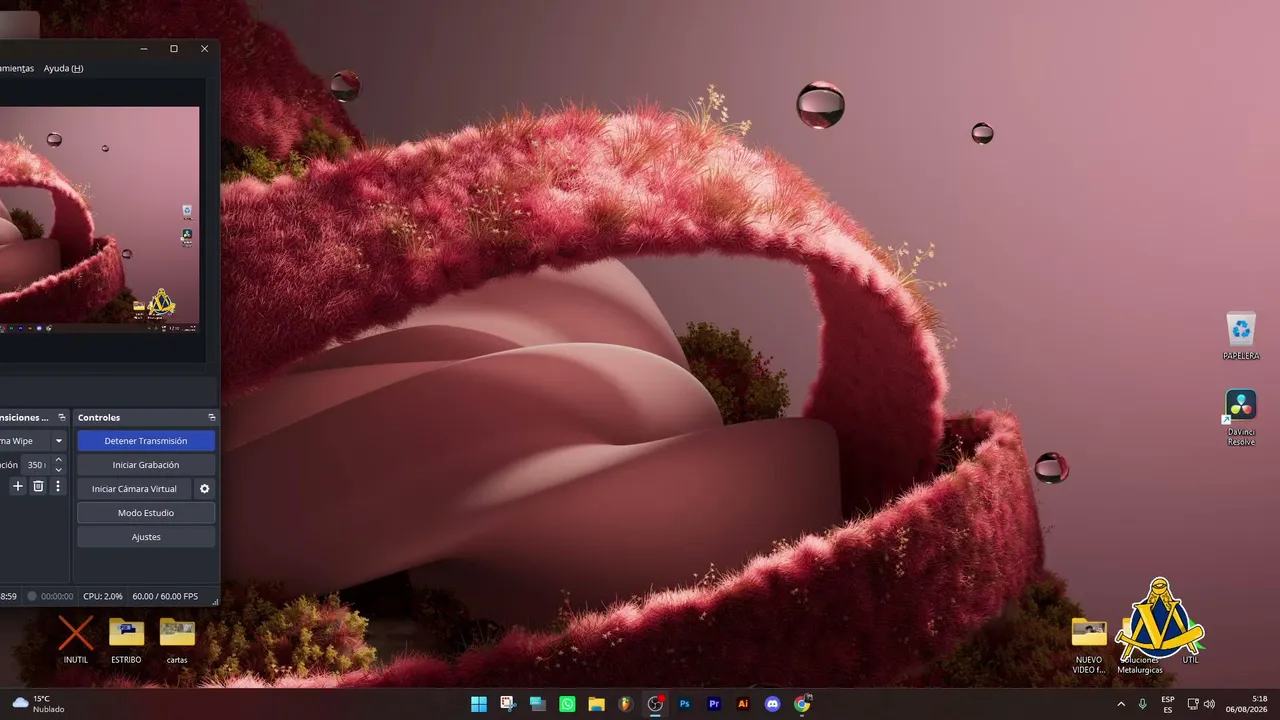Click Iniciar Grabación to start recording
This screenshot has height=720, width=1280.
pyautogui.click(x=146, y=465)
